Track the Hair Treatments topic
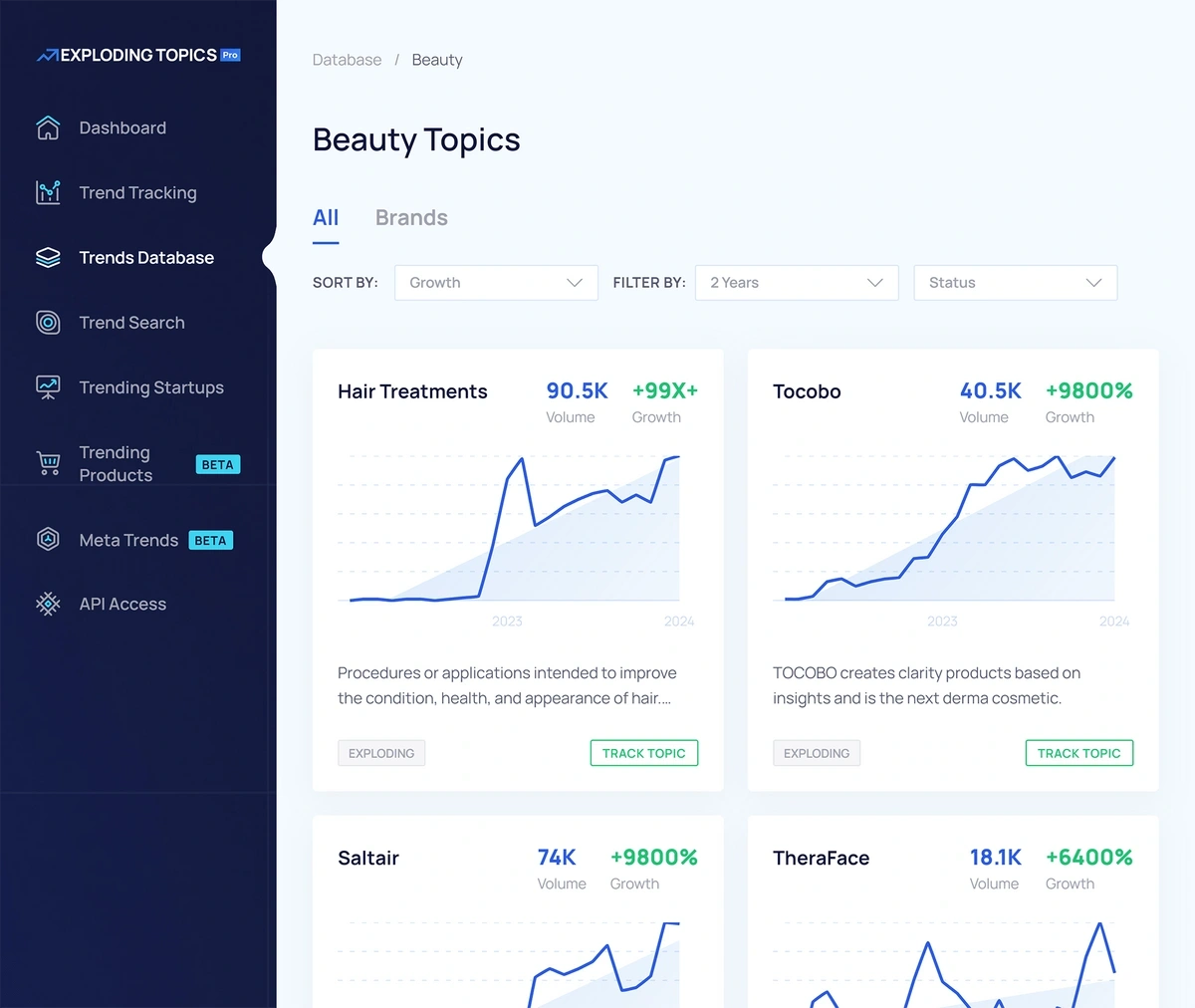The image size is (1195, 1008). click(x=644, y=753)
